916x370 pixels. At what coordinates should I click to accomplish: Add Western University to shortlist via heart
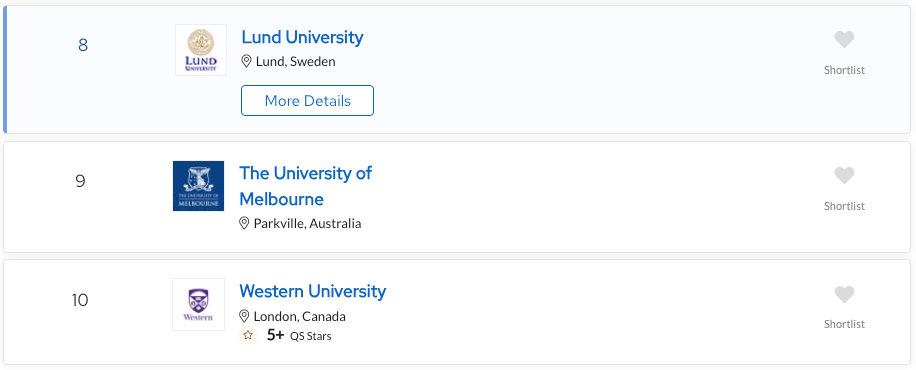click(x=844, y=295)
